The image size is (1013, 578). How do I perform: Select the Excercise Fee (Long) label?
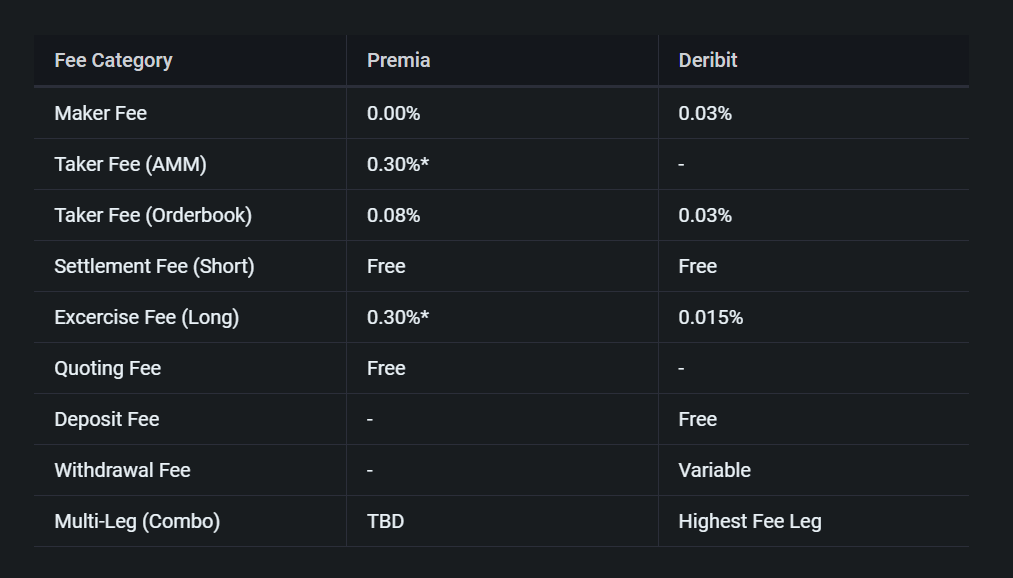tap(146, 317)
